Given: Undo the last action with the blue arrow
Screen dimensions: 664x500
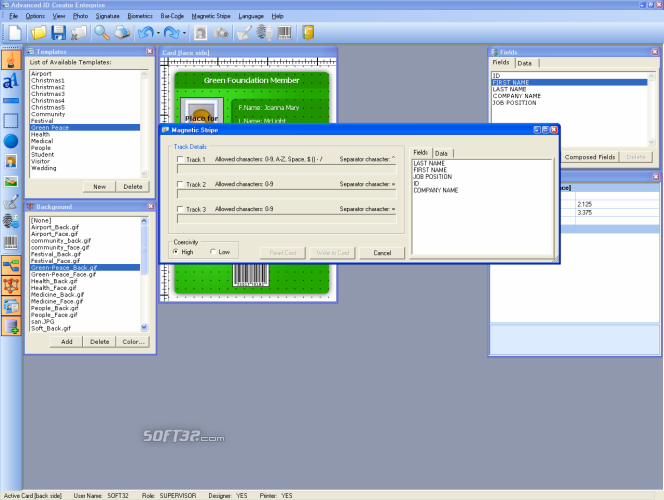Looking at the screenshot, I should 146,33.
